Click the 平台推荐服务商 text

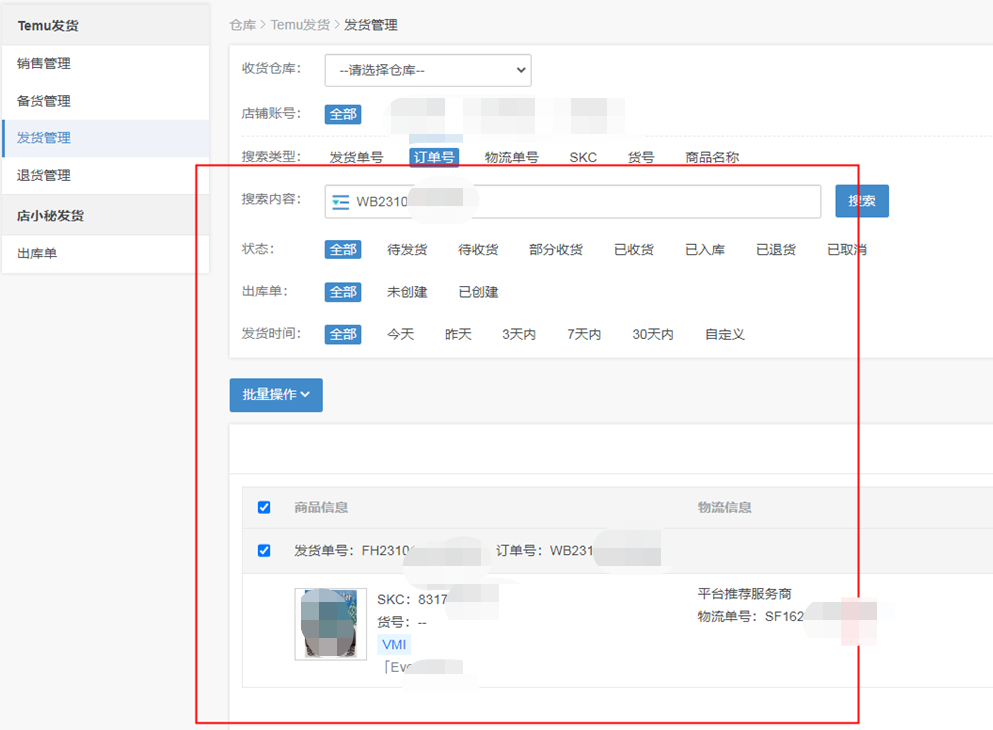[745, 594]
